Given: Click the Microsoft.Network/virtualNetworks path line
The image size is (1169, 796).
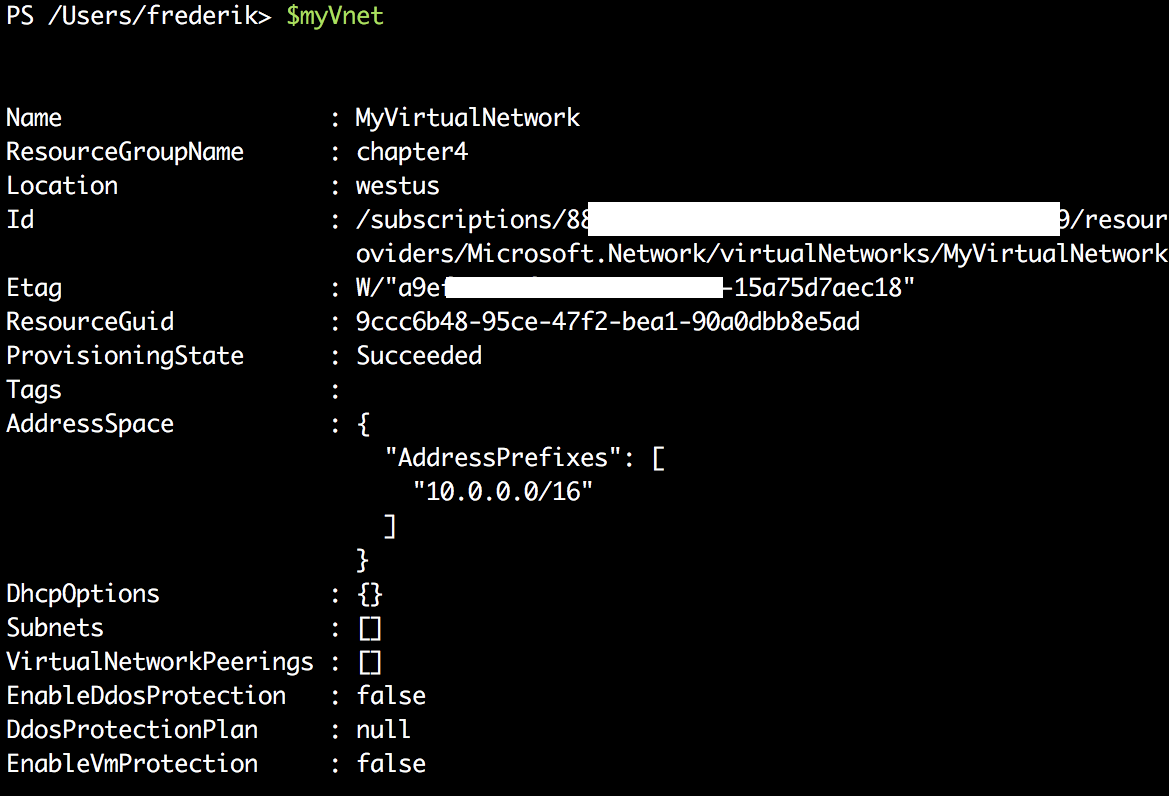Looking at the screenshot, I should point(761,254).
